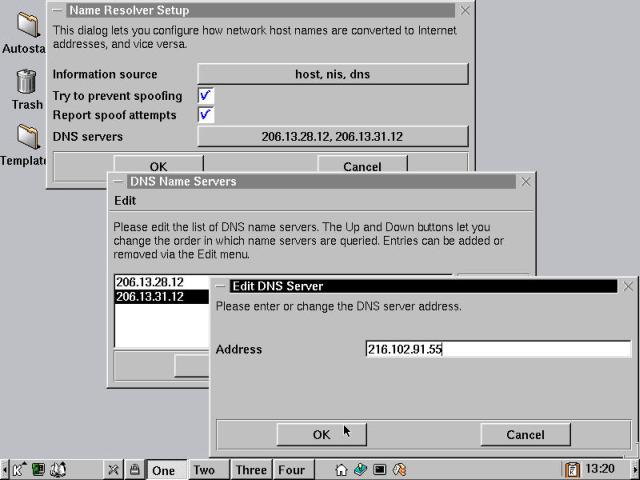Open the Trash desktop icon
The width and height of the screenshot is (640, 480).
coord(26,84)
